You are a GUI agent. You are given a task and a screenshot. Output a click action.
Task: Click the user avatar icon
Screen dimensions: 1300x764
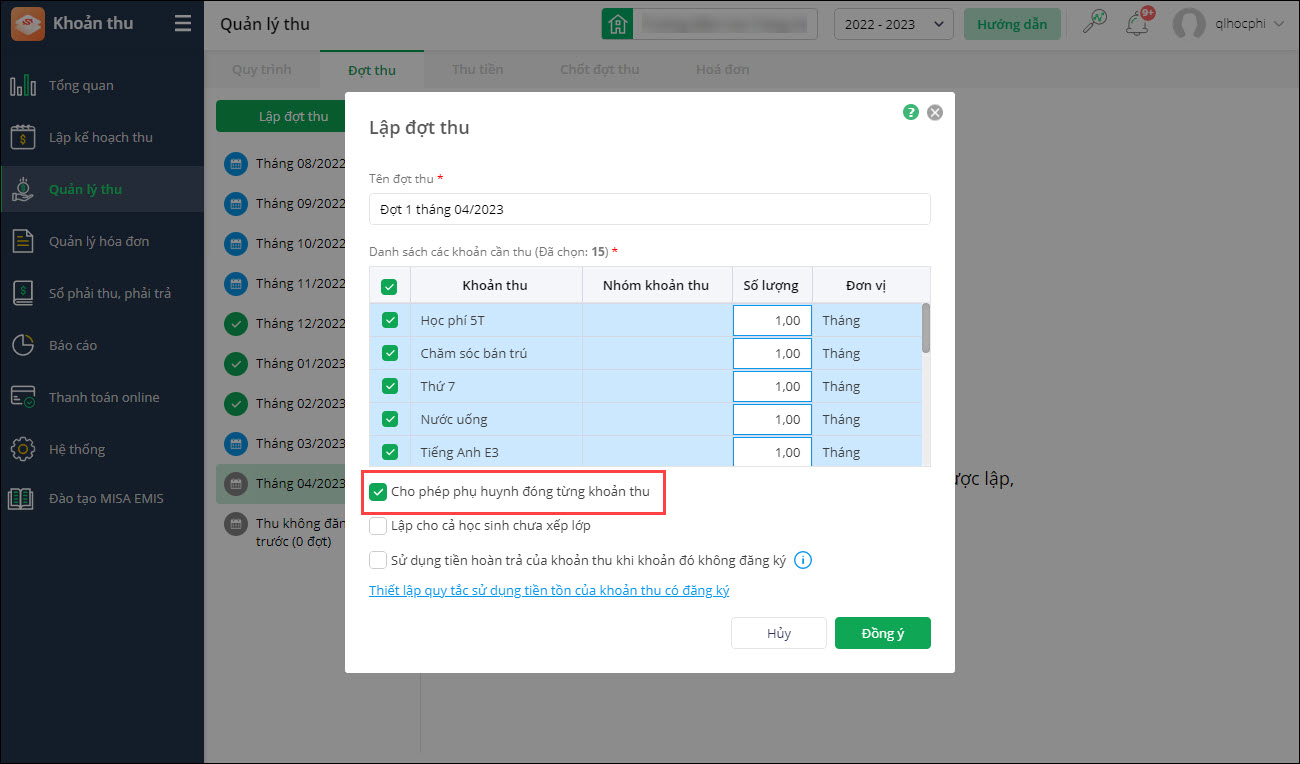tap(1189, 24)
